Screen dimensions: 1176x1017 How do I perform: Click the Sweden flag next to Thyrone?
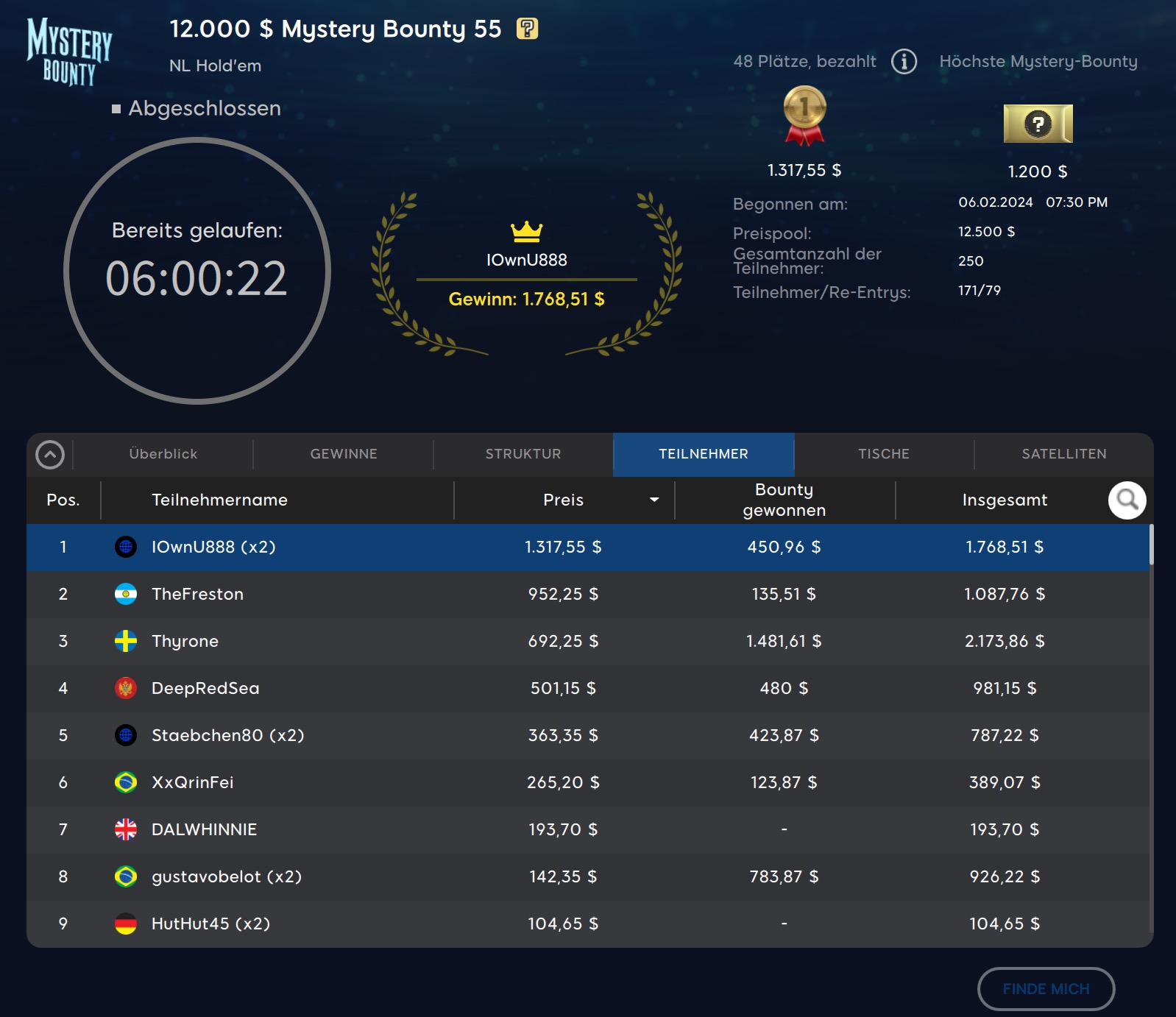pos(126,641)
